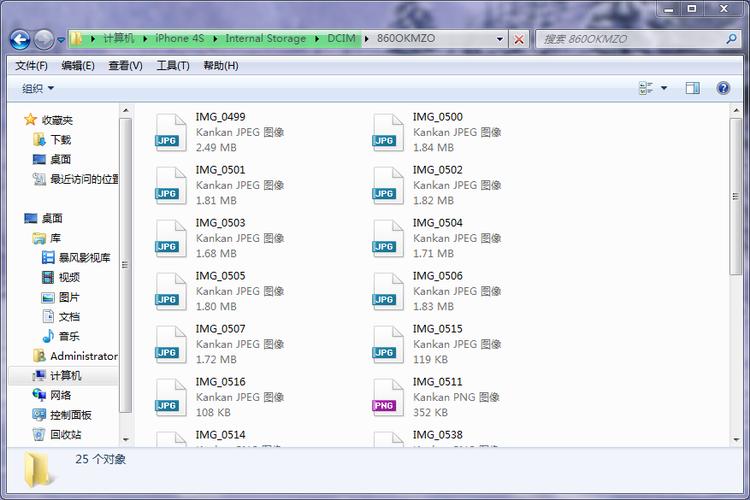Expand the arrow after Internal Storage breadcrumb
This screenshot has width=750, height=500.
[317, 39]
